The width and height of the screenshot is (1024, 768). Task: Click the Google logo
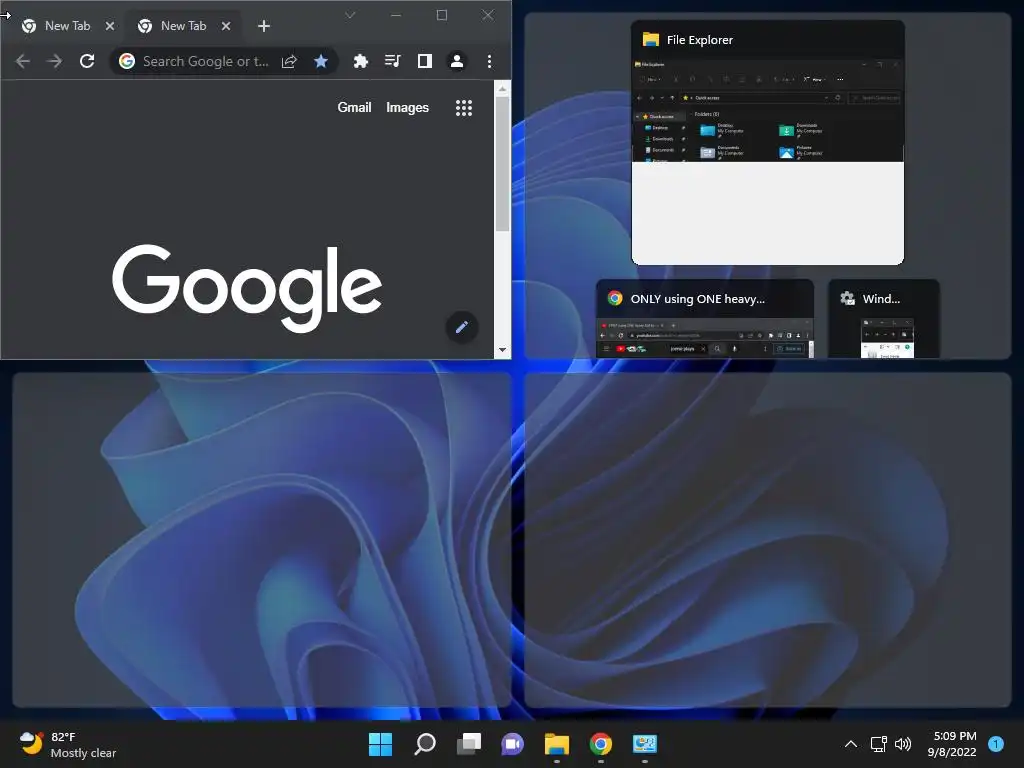247,287
